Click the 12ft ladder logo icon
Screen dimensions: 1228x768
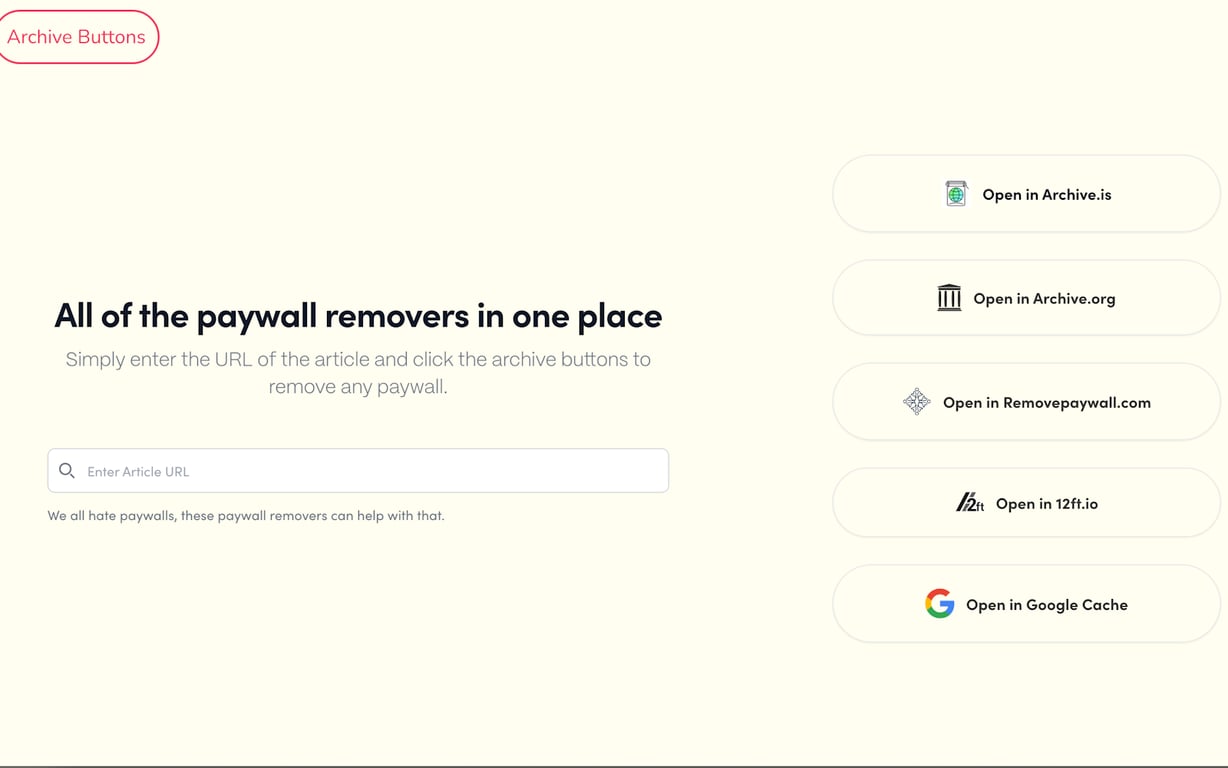pyautogui.click(x=972, y=503)
